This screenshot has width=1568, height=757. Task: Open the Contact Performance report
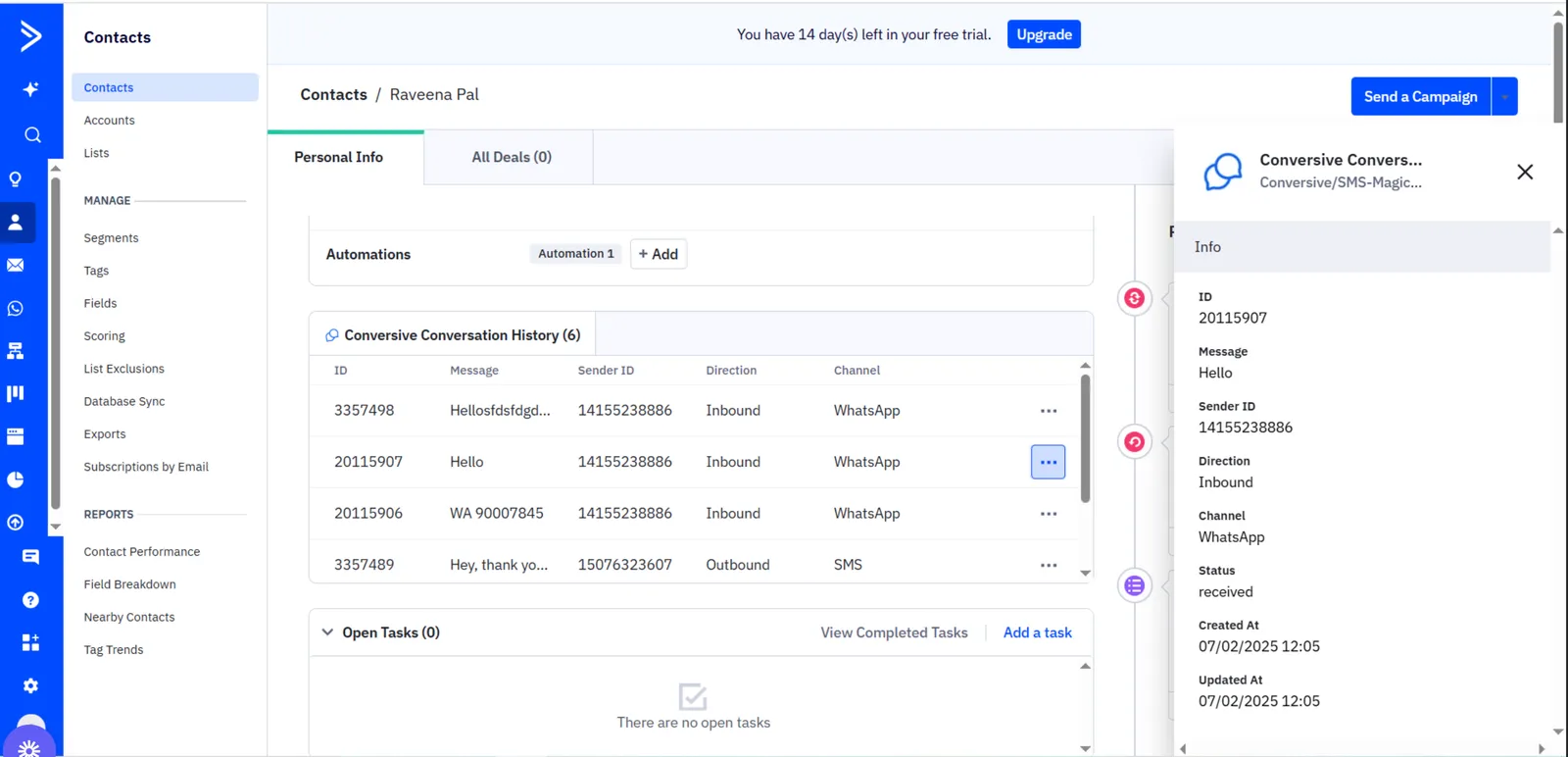point(142,552)
